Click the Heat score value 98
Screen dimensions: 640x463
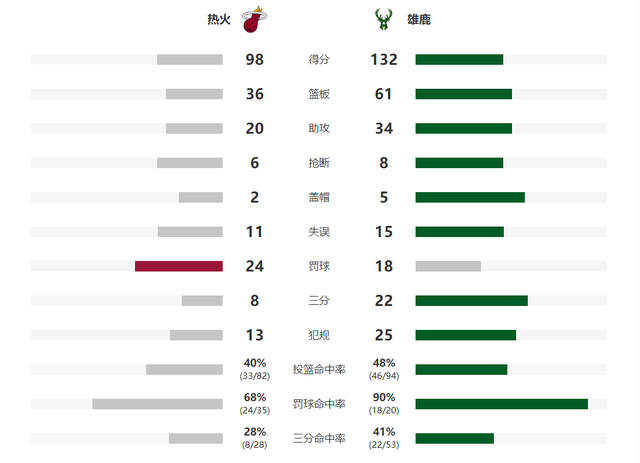255,60
